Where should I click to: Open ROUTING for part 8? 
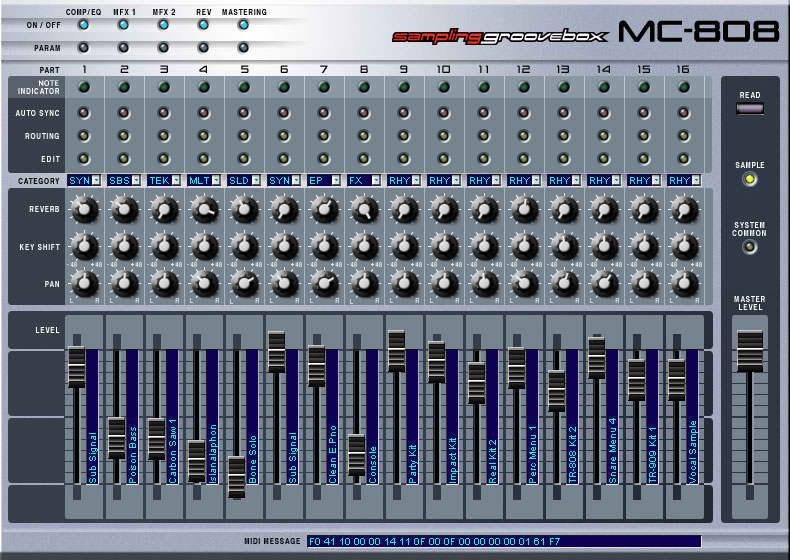(x=364, y=136)
